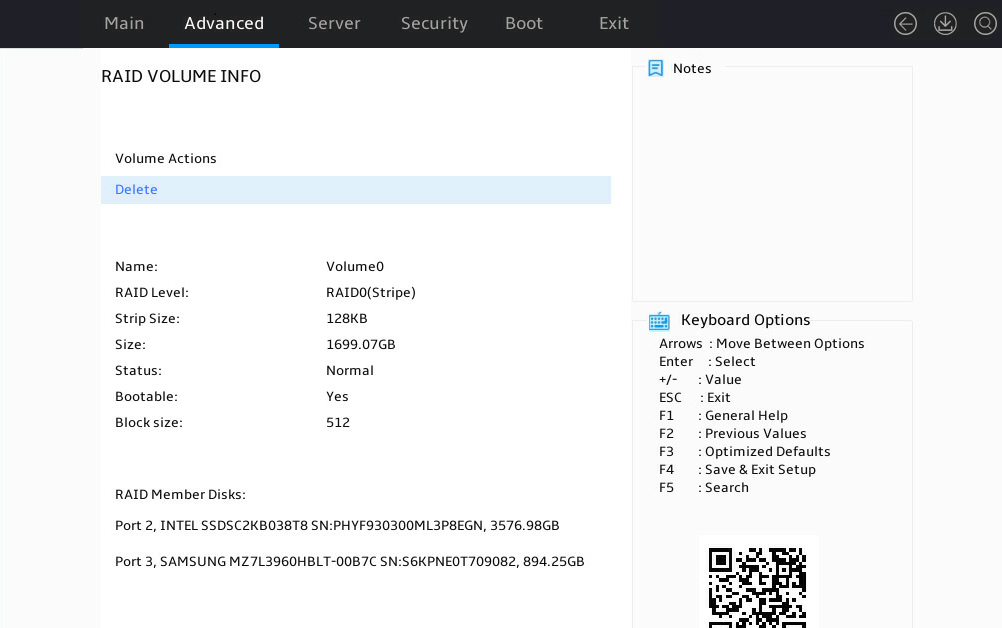Click the Volume Actions label
1002x628 pixels.
(x=166, y=158)
